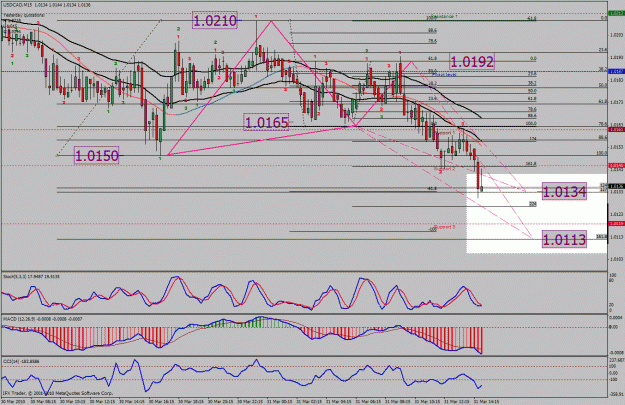
Task: Click the blue pivot price tag on axis
Action: pyautogui.click(x=616, y=71)
